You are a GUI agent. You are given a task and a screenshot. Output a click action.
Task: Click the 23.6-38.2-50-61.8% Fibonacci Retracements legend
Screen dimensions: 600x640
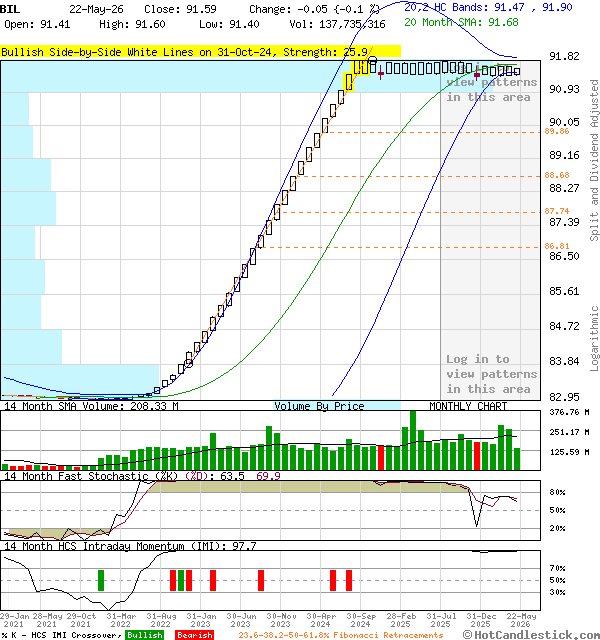pos(341,635)
